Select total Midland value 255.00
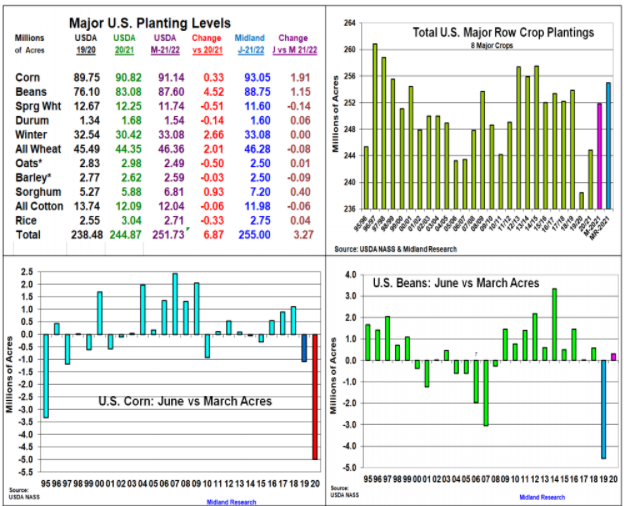 point(254,235)
